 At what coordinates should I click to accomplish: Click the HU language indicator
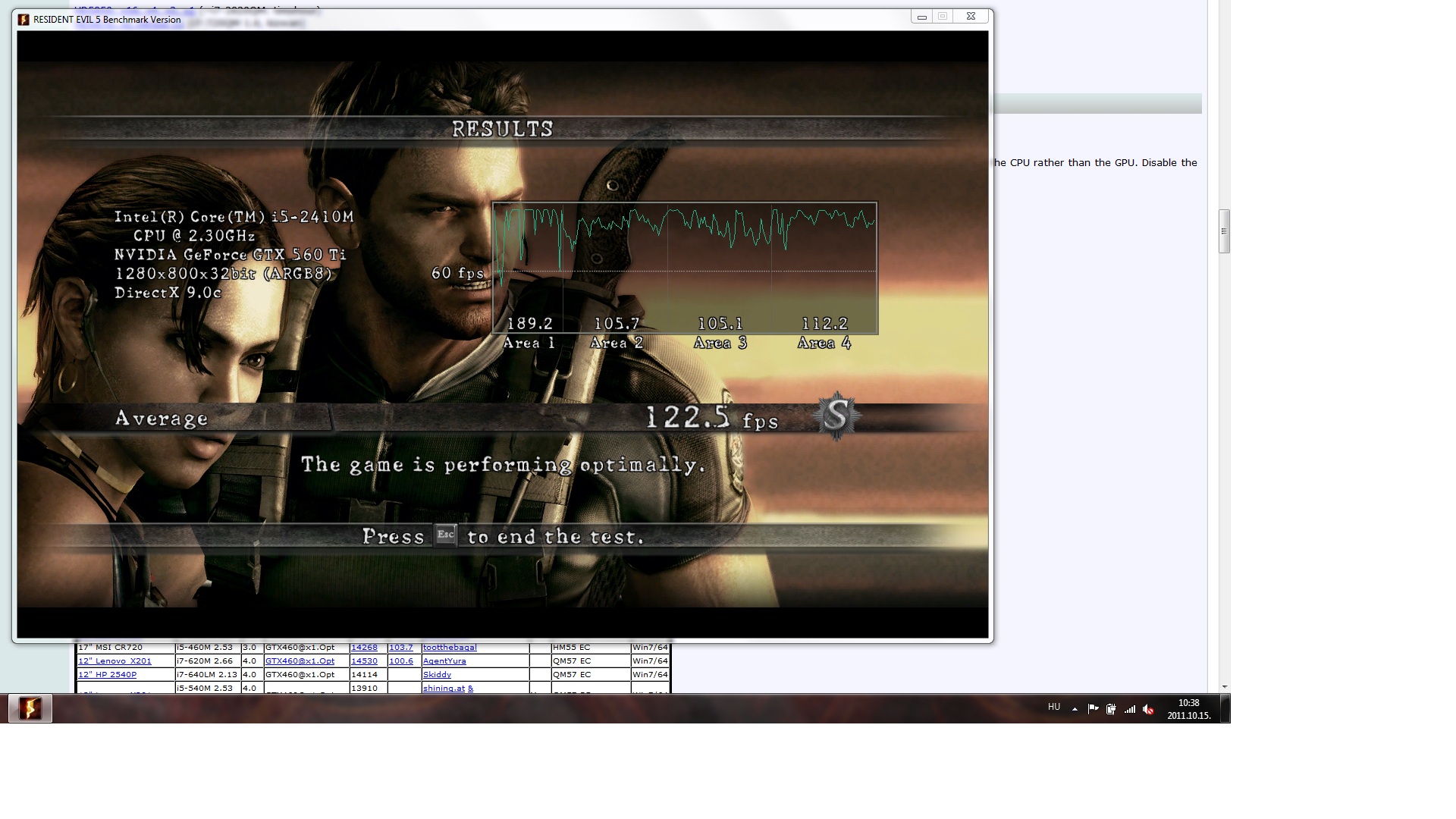tap(1054, 707)
